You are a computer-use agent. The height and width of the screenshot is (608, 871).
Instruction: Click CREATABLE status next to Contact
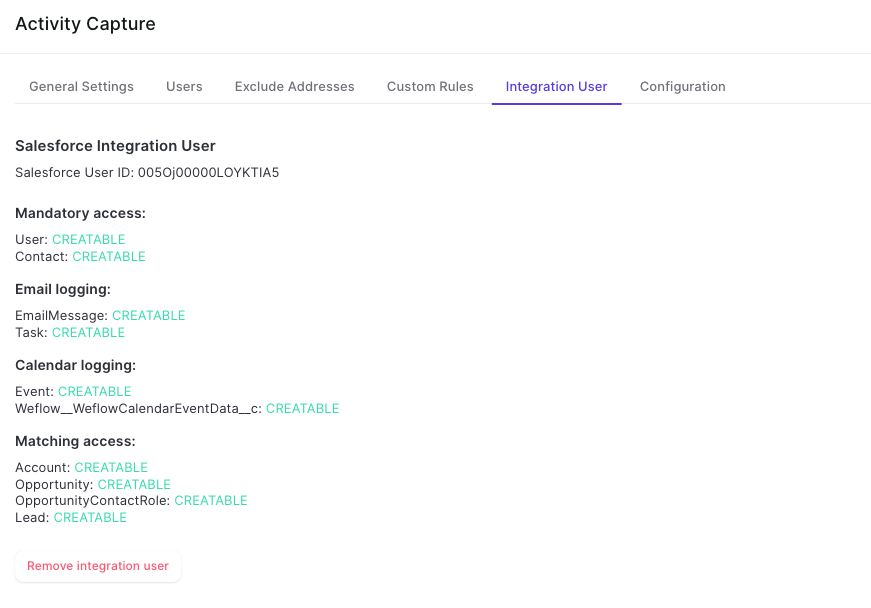pos(109,257)
